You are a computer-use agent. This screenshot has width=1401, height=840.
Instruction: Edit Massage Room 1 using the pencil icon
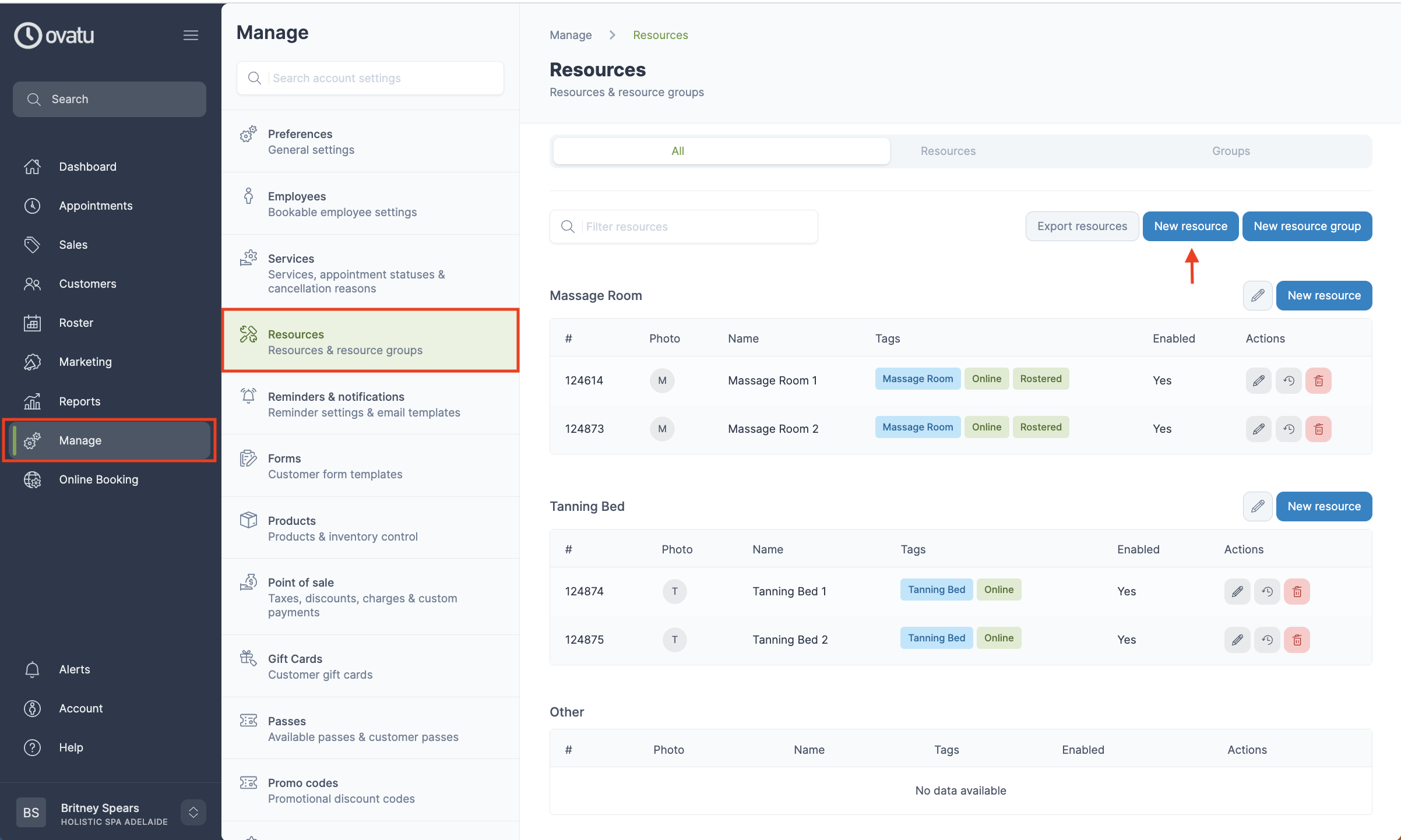click(1259, 380)
